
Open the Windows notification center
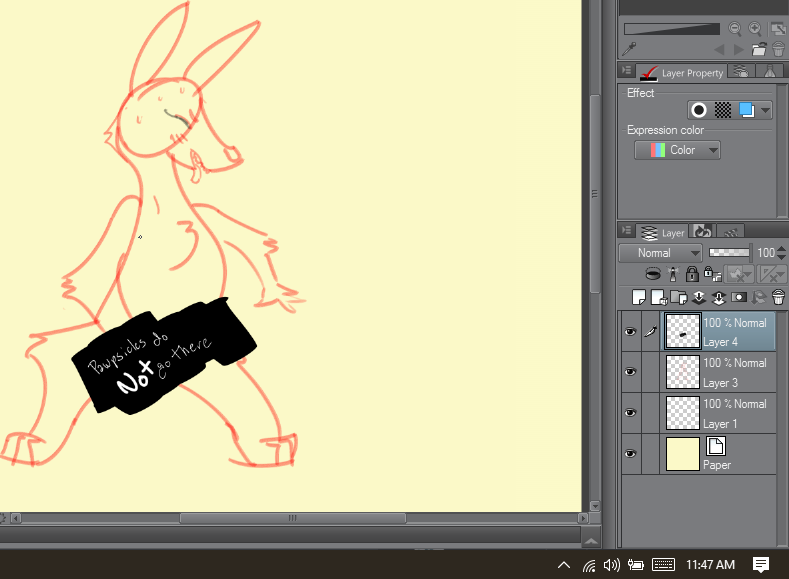tap(760, 564)
